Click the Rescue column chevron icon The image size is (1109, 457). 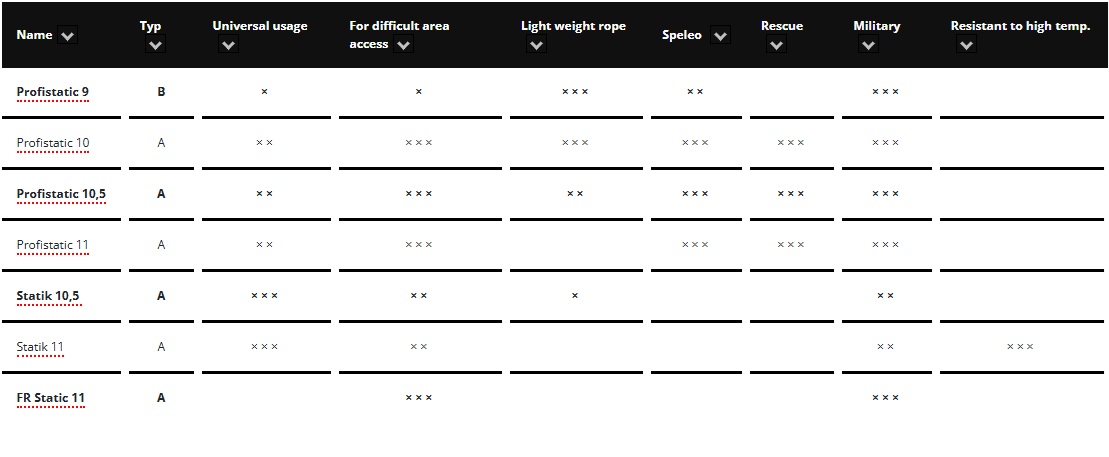click(x=776, y=45)
